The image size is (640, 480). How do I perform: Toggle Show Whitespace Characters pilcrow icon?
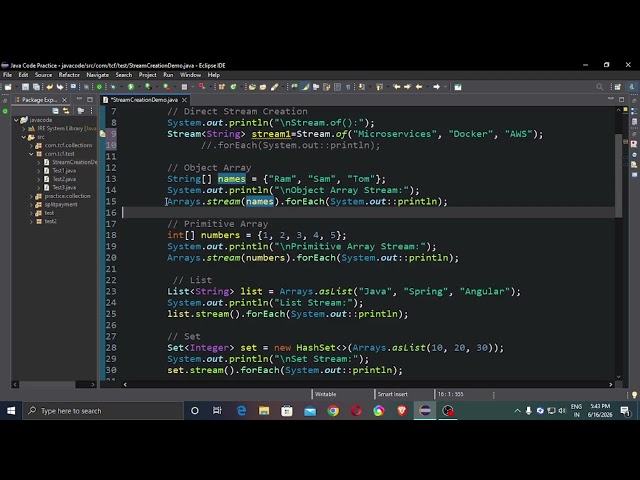tap(348, 87)
